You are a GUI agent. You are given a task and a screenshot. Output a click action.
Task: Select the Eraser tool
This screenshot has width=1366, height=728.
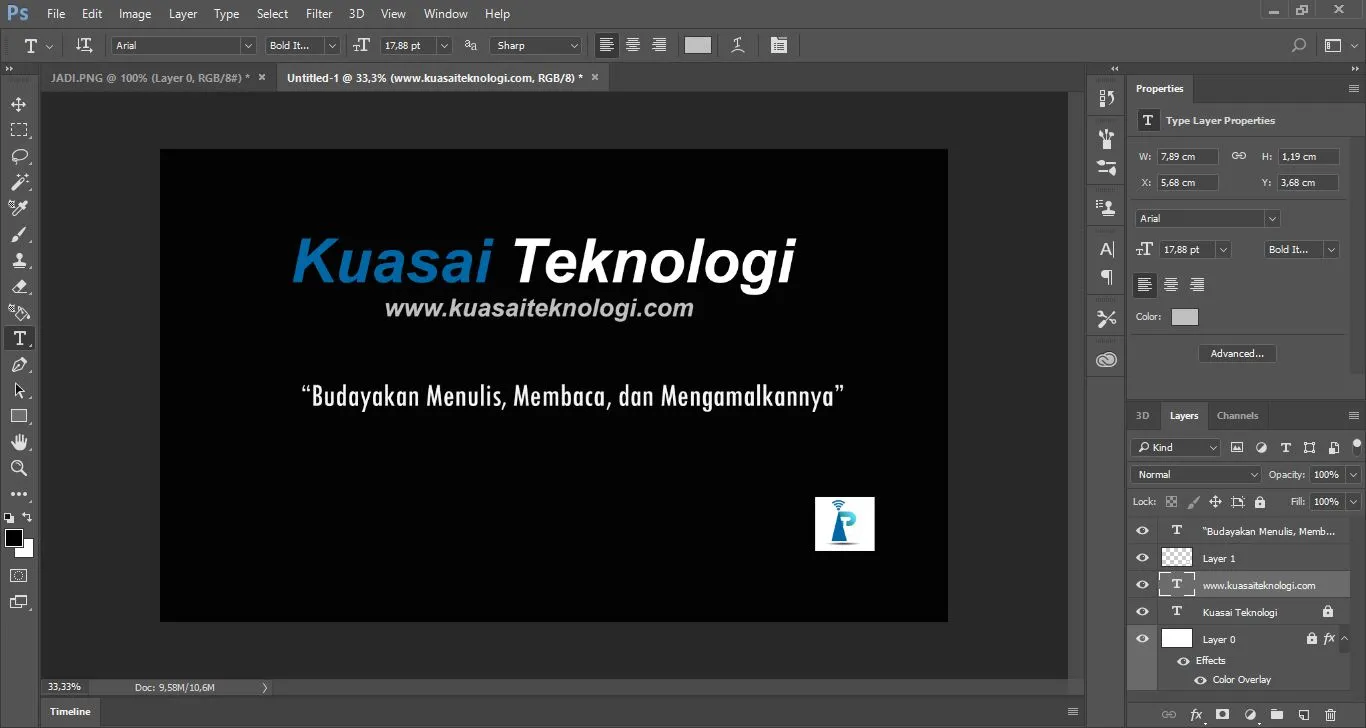pyautogui.click(x=18, y=286)
